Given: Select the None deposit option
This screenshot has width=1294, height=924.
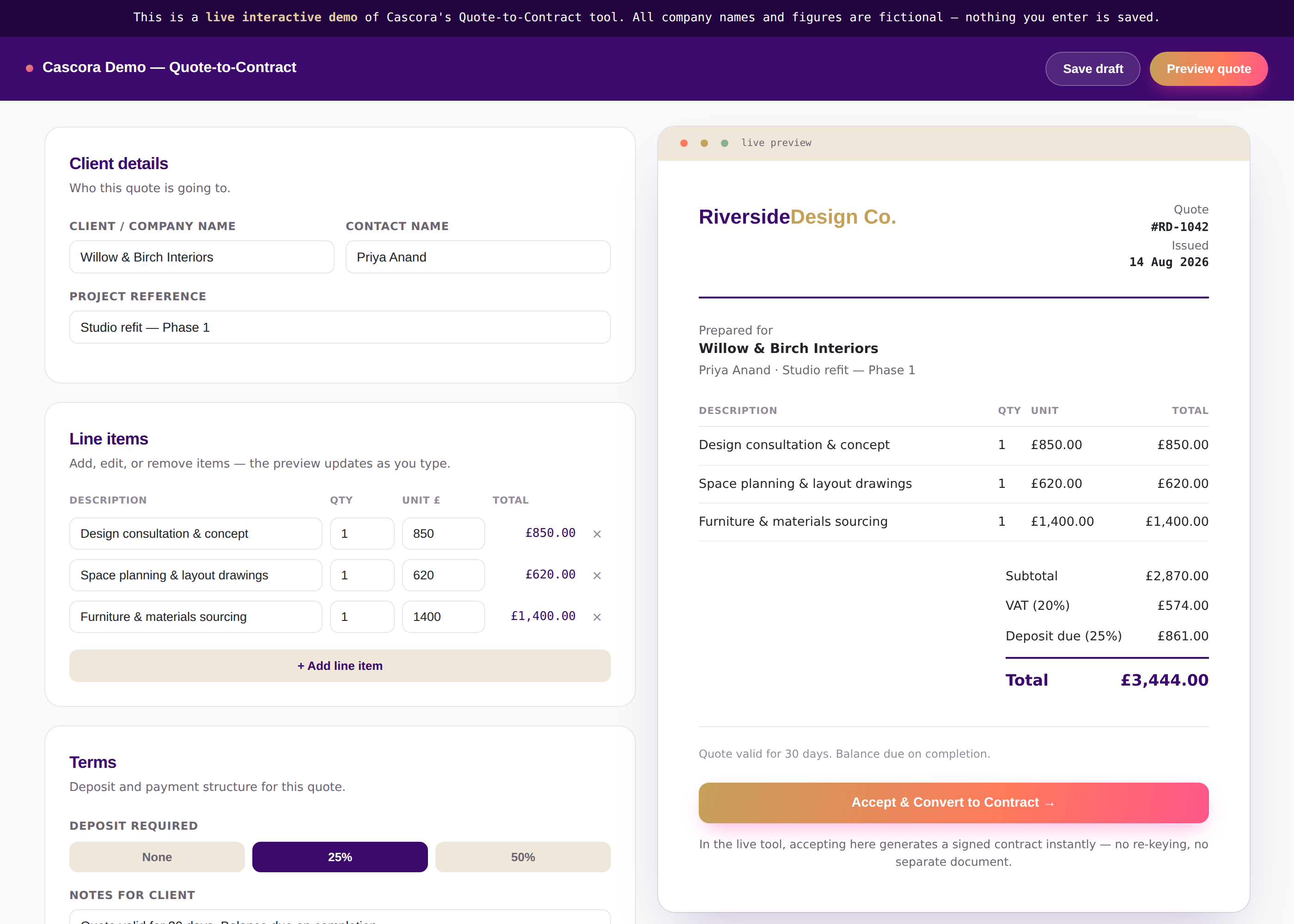Looking at the screenshot, I should point(157,857).
